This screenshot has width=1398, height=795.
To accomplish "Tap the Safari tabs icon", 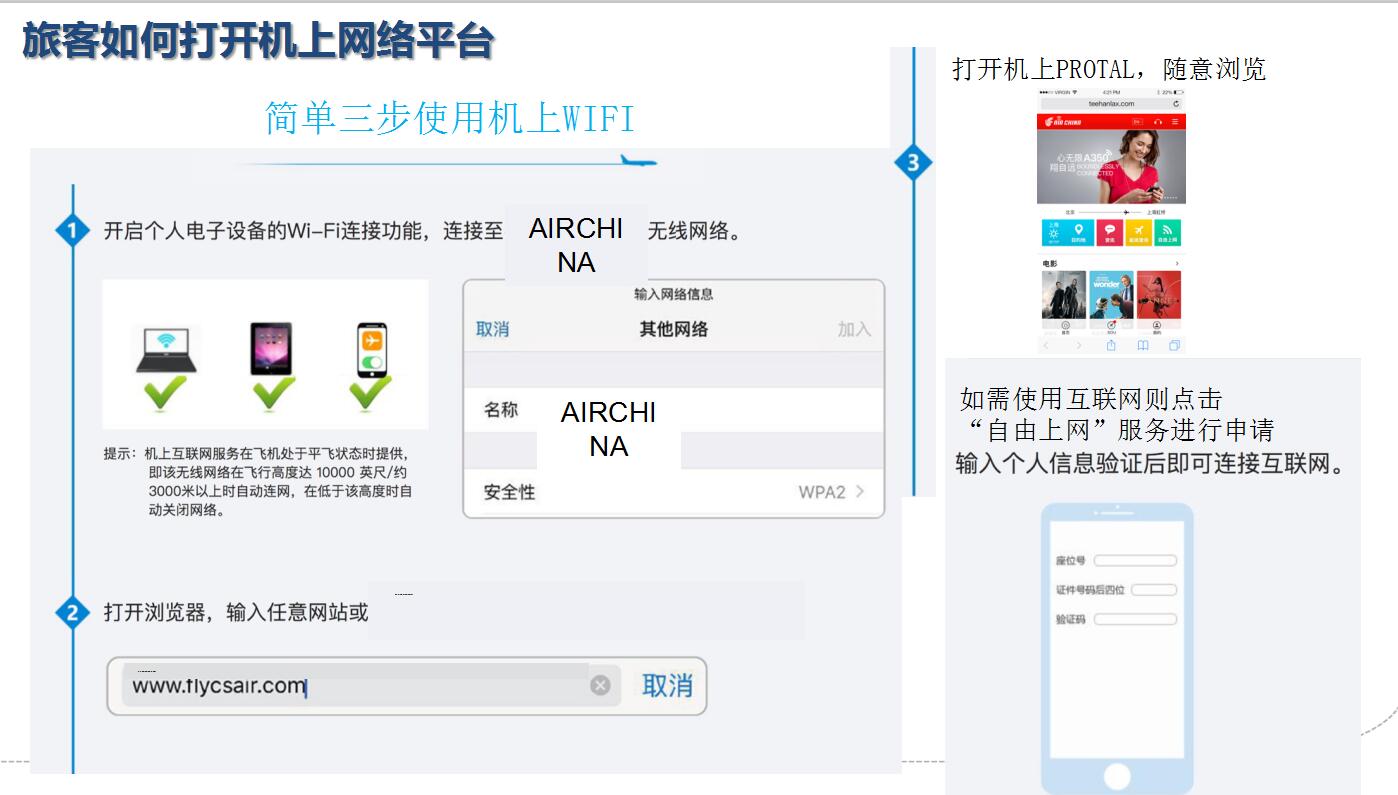I will [x=1174, y=345].
